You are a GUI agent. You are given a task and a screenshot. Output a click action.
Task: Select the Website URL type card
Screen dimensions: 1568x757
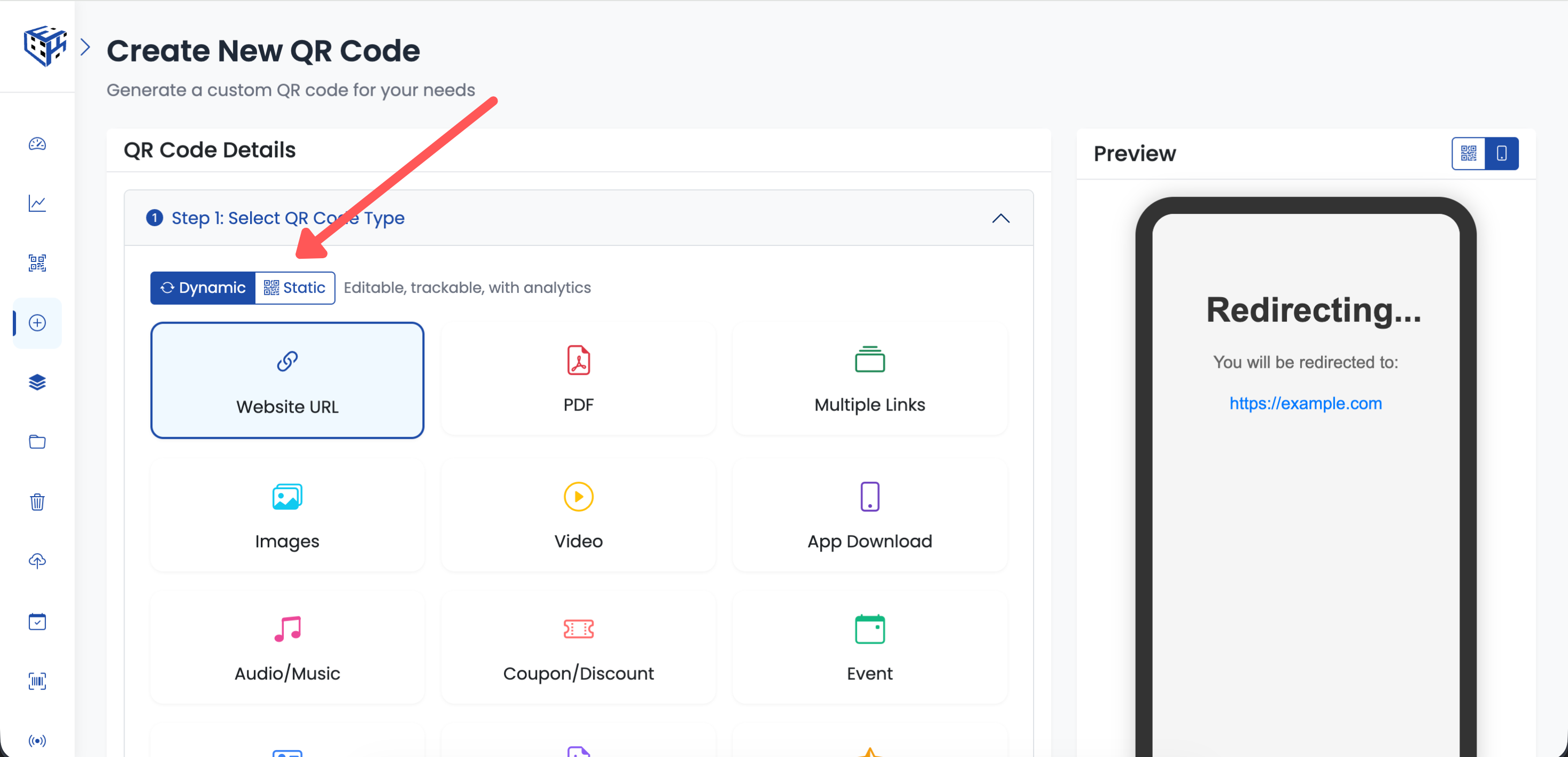[288, 381]
